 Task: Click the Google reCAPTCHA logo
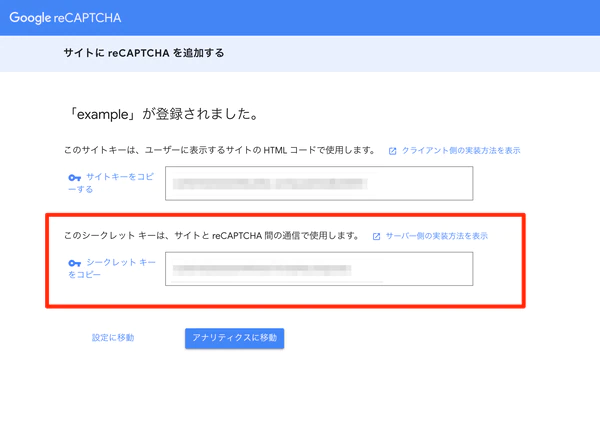coord(65,18)
